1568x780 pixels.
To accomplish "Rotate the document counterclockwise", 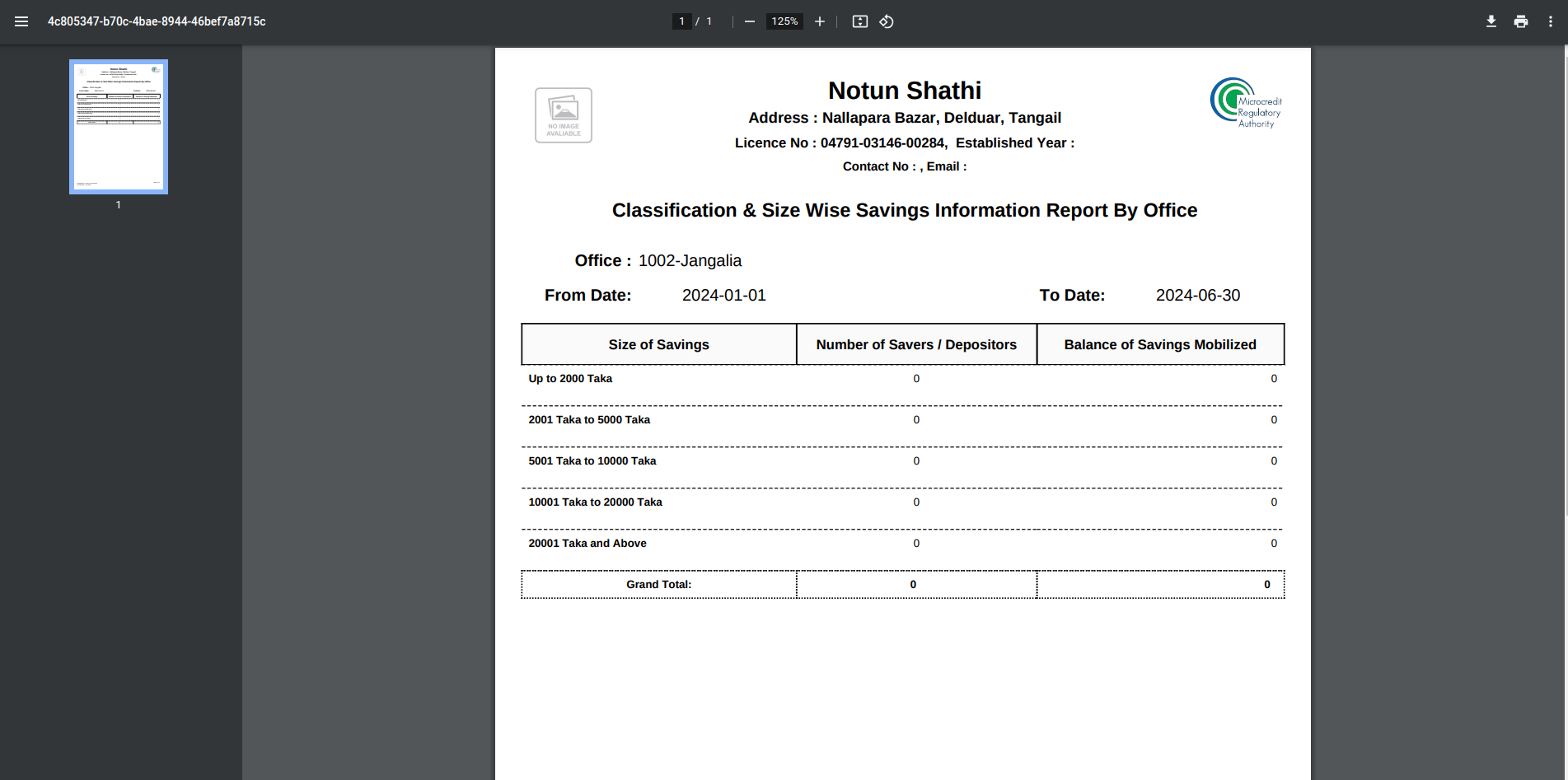I will [x=887, y=21].
